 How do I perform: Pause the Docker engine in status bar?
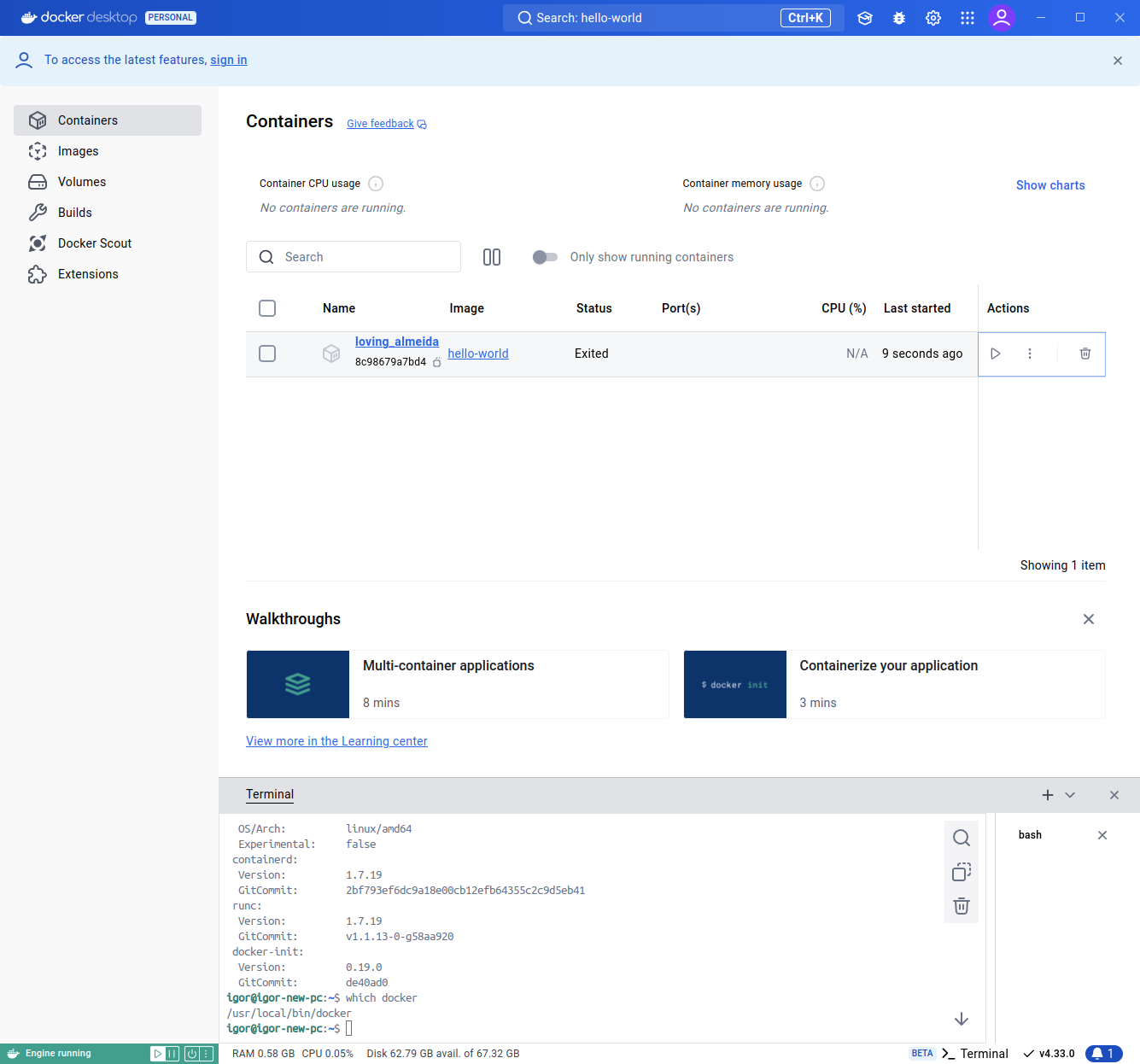tap(172, 1054)
